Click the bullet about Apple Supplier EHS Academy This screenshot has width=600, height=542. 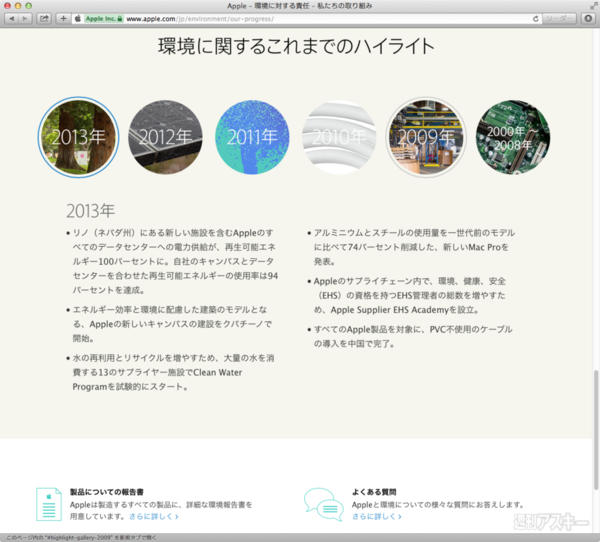[x=407, y=295]
